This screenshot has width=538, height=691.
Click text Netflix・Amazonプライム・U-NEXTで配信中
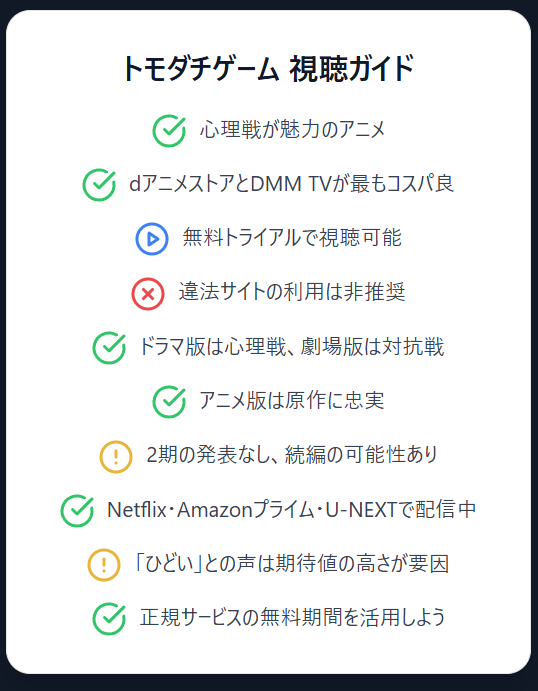(292, 510)
